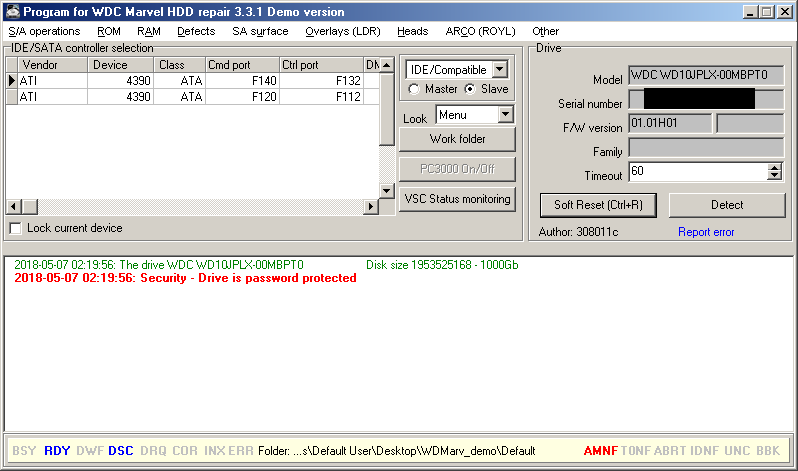The width and height of the screenshot is (798, 471).
Task: Click the BSY status indicator
Action: pos(24,451)
